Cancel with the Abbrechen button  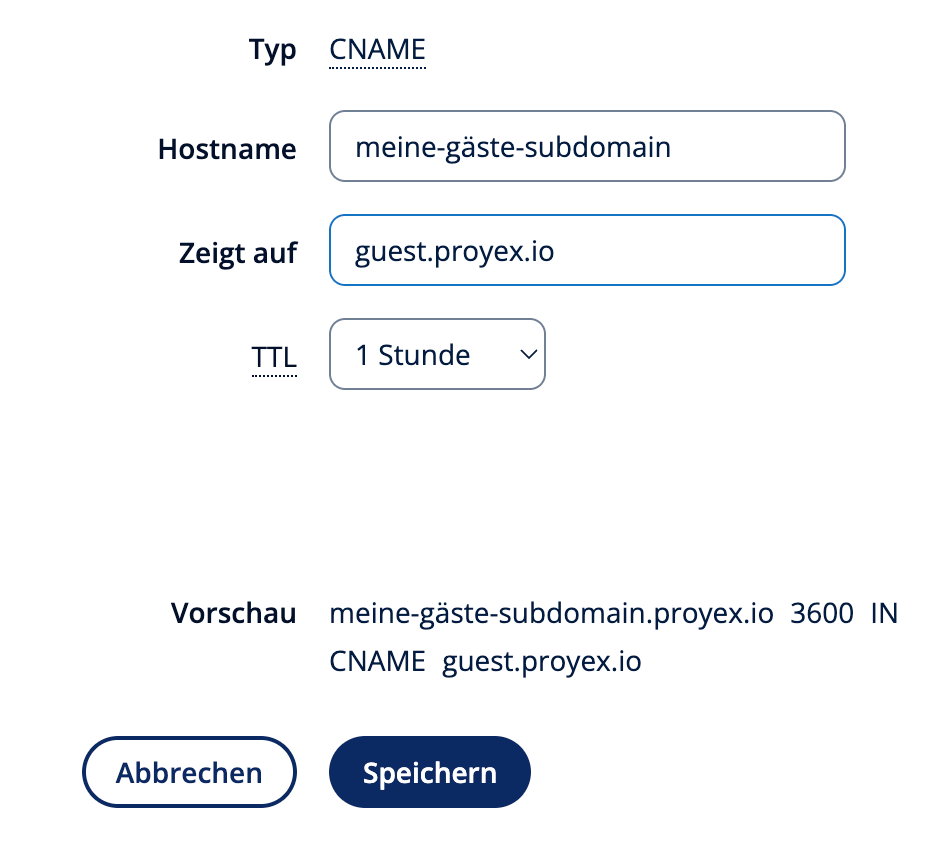click(x=189, y=772)
